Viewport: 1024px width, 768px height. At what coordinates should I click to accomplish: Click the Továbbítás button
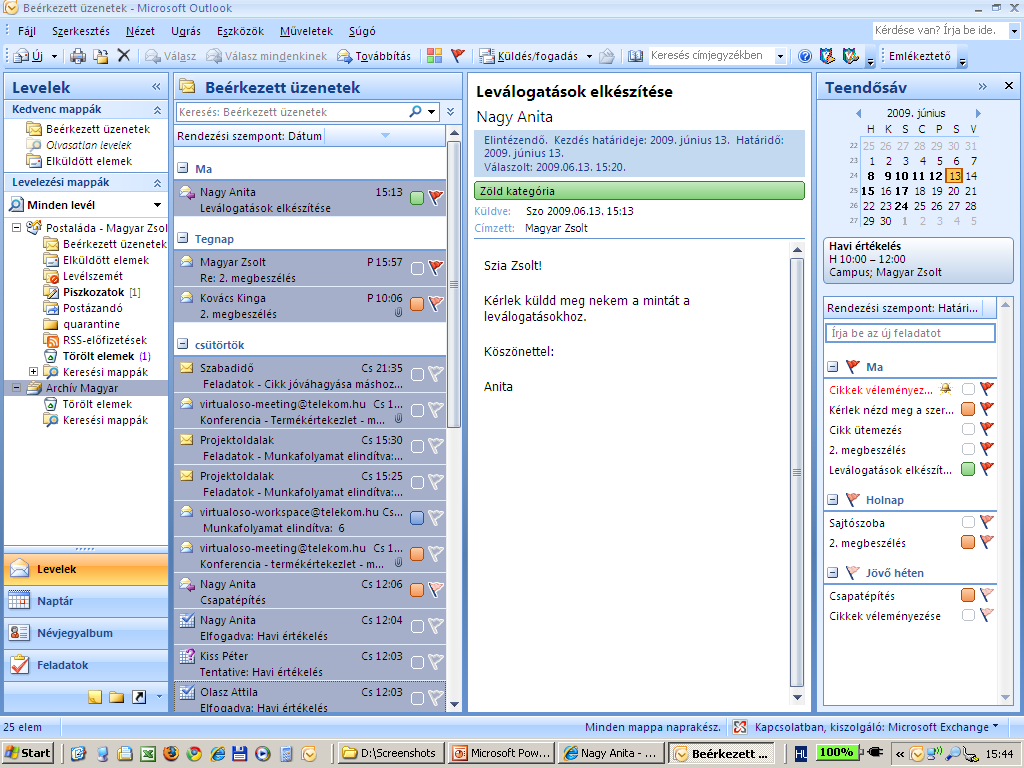click(374, 56)
